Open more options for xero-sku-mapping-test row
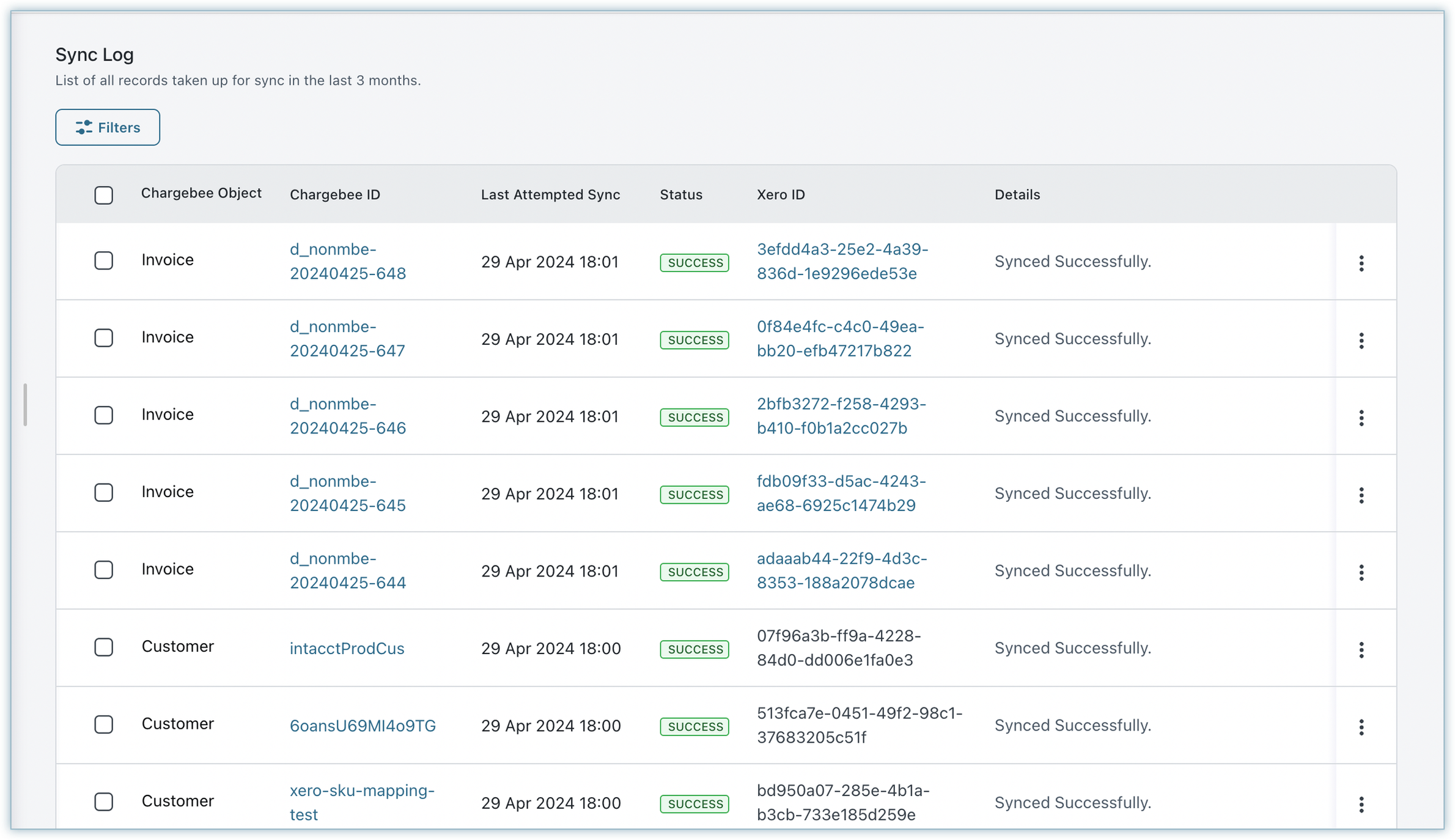1455x840 pixels. point(1361,804)
